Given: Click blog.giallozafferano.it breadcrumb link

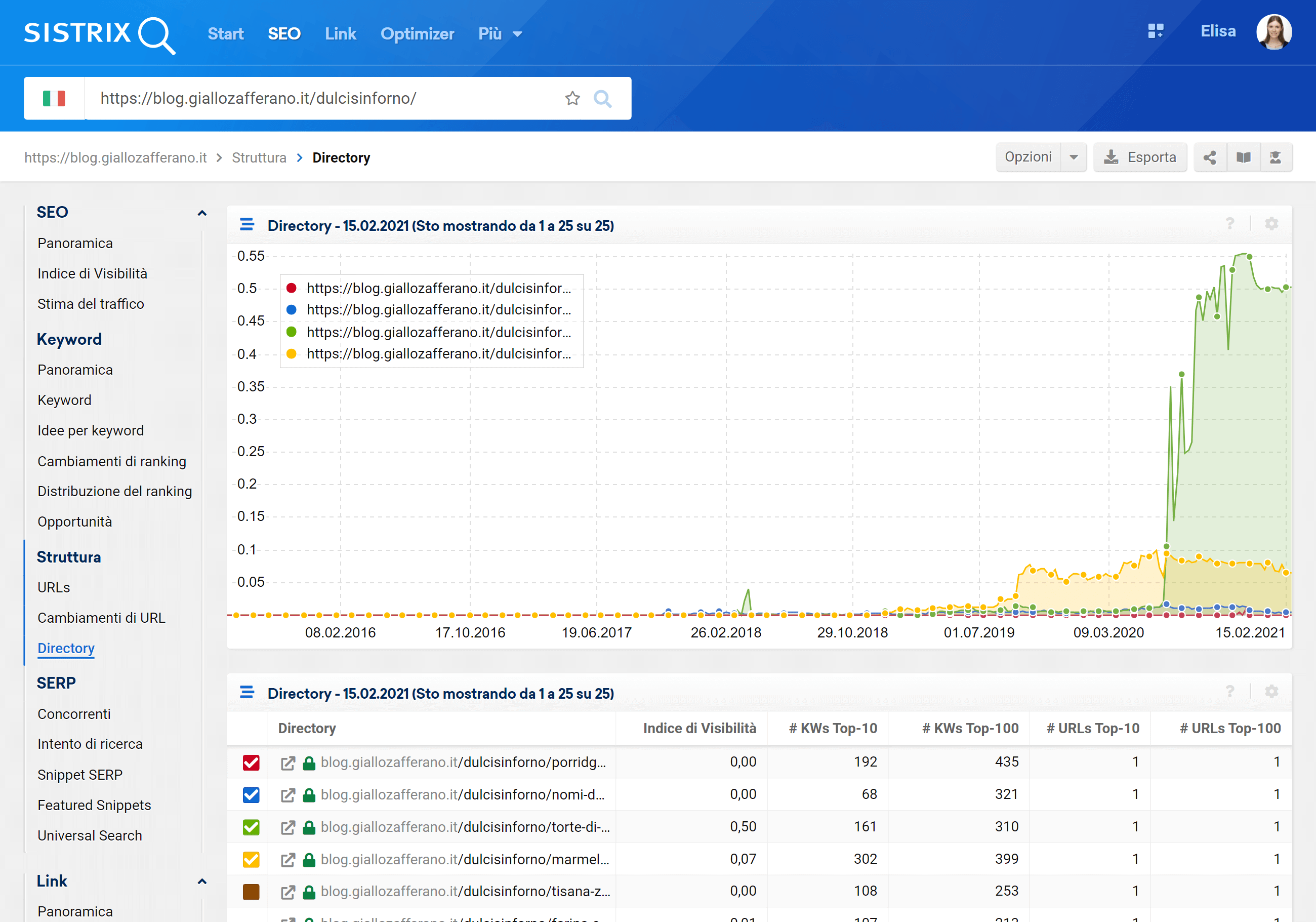Looking at the screenshot, I should [115, 157].
